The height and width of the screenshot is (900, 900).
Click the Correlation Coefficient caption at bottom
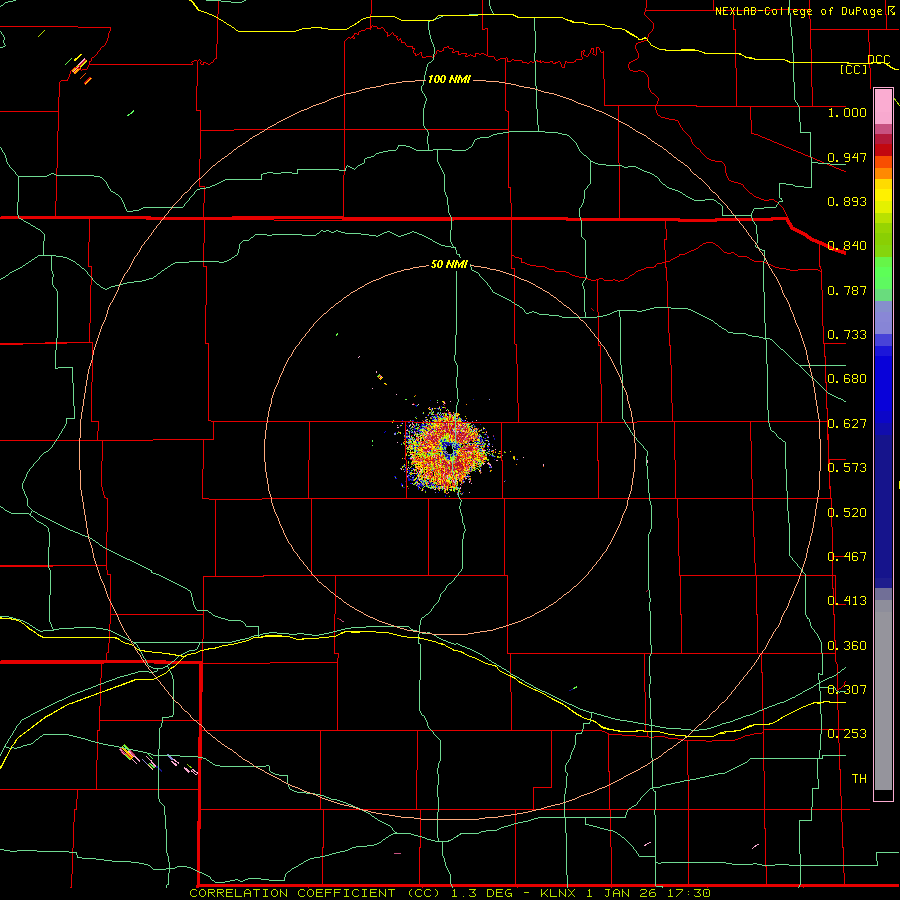point(449,893)
